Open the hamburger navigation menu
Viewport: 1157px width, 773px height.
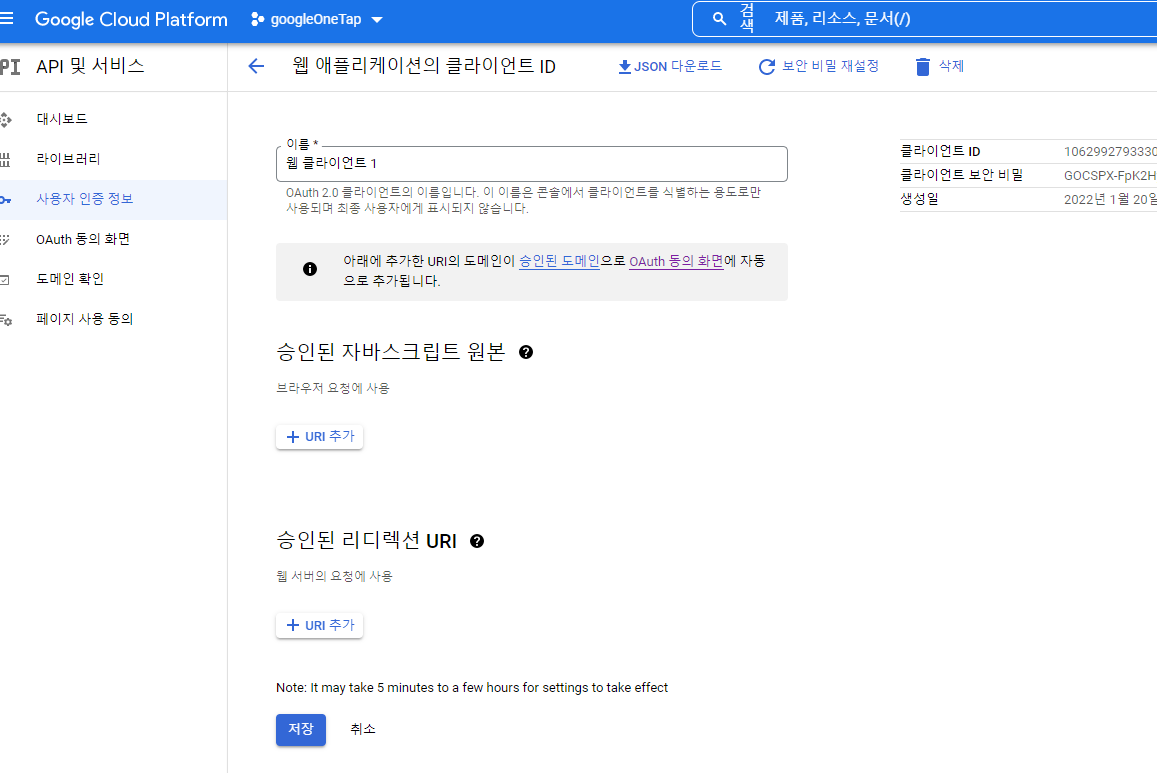pyautogui.click(x=7, y=18)
